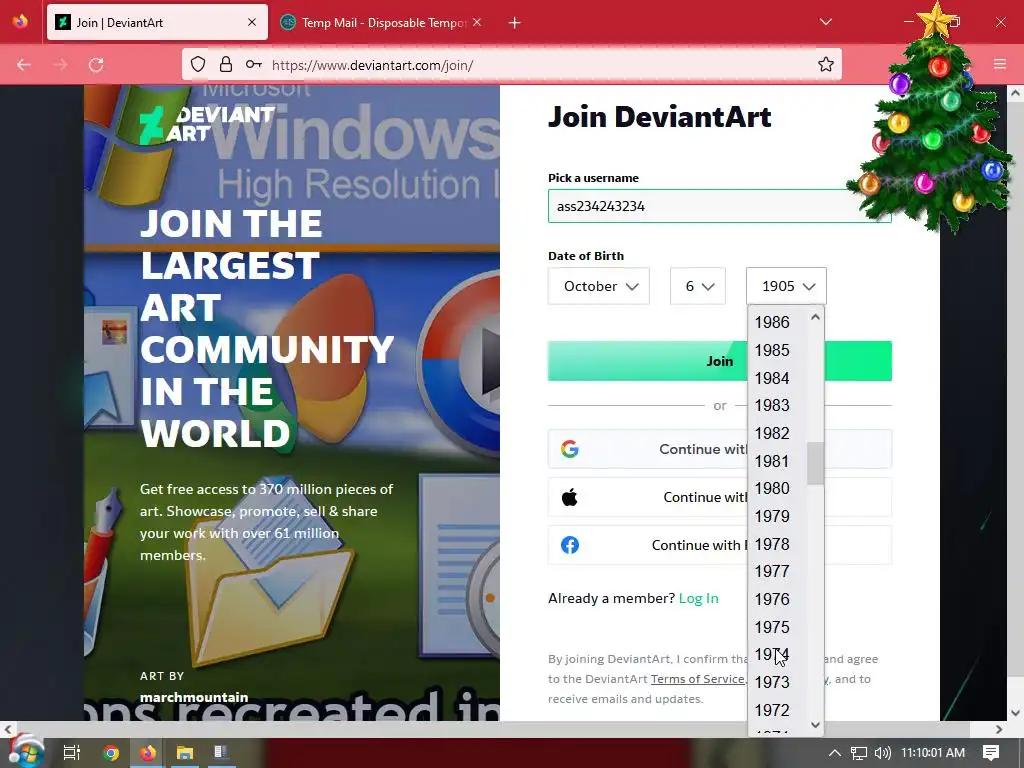This screenshot has width=1024, height=768.
Task: Click the Pick a username field
Action: pyautogui.click(x=720, y=206)
